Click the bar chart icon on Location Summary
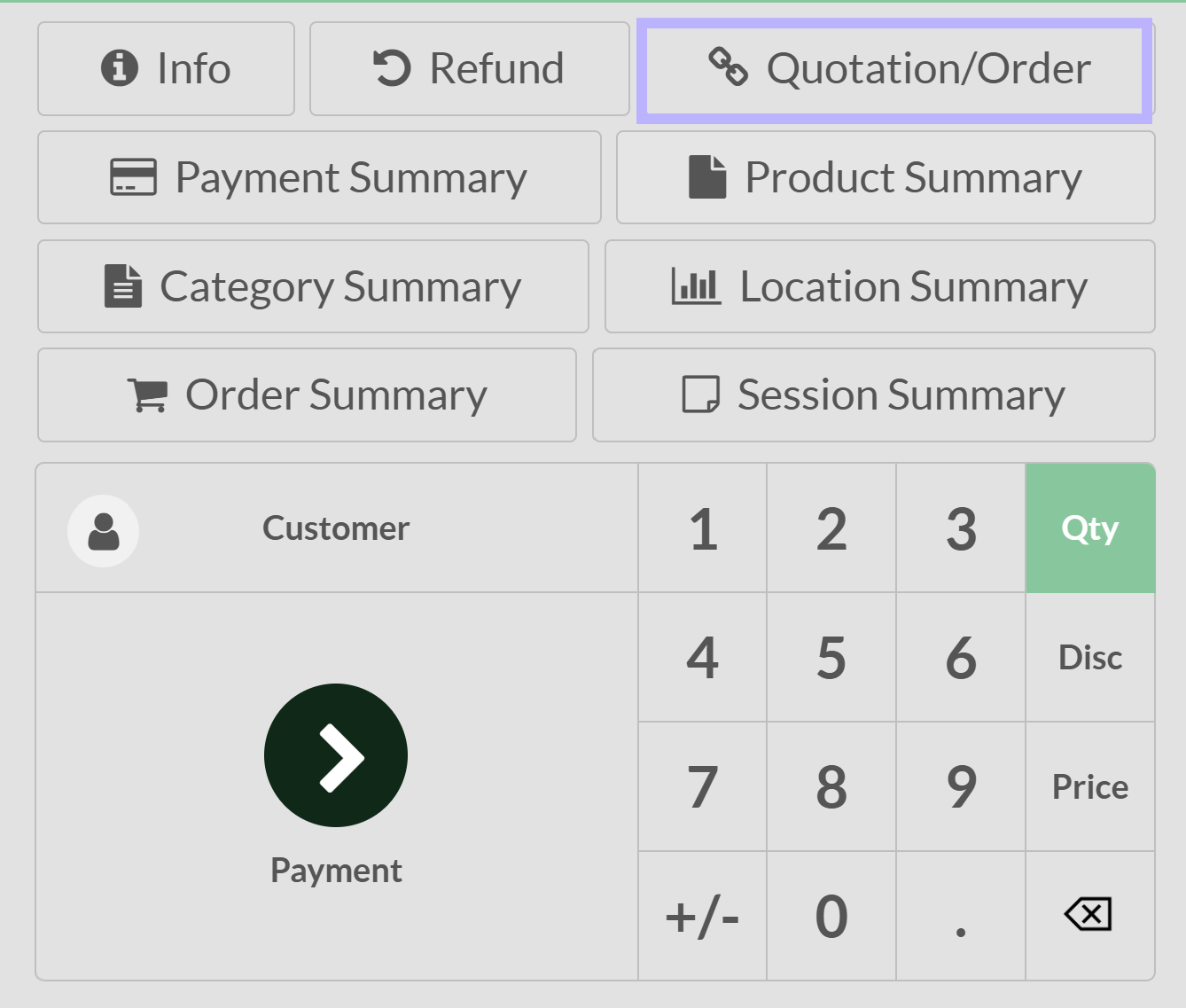This screenshot has width=1186, height=1008. click(694, 285)
